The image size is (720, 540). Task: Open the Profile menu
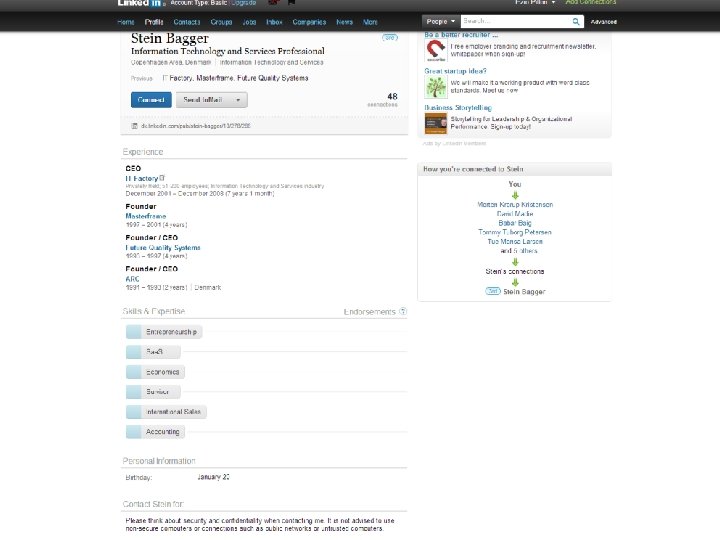point(154,22)
